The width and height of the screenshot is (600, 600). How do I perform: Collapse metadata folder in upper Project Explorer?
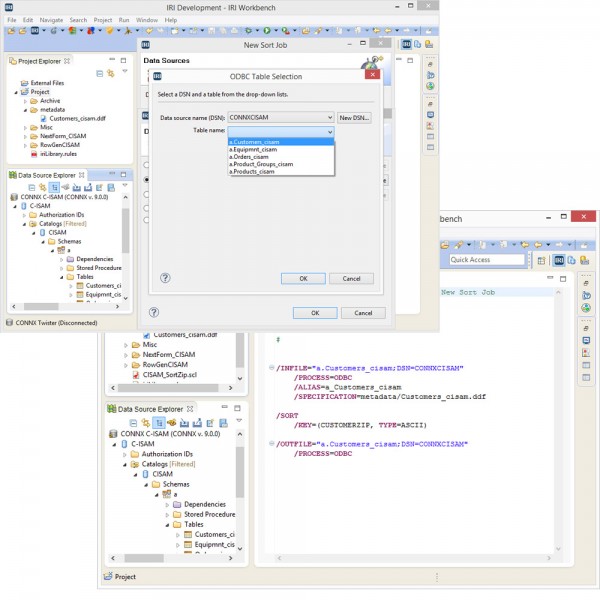pos(25,110)
